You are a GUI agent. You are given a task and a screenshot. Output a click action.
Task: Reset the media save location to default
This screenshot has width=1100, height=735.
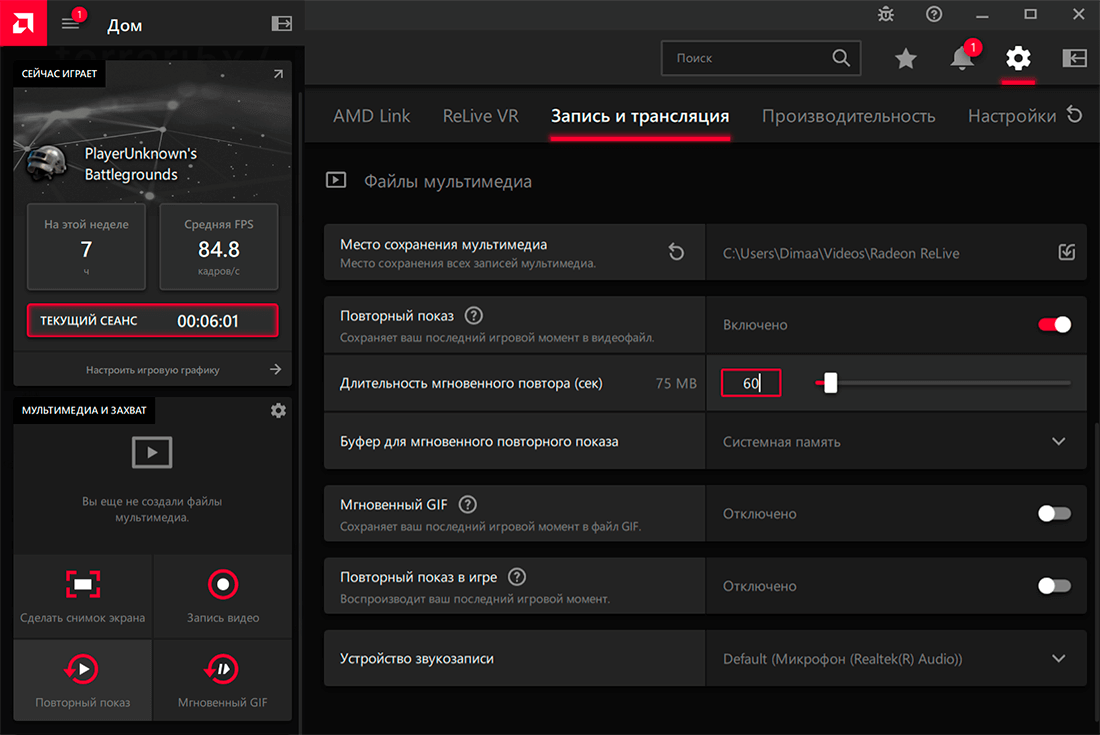pos(676,253)
